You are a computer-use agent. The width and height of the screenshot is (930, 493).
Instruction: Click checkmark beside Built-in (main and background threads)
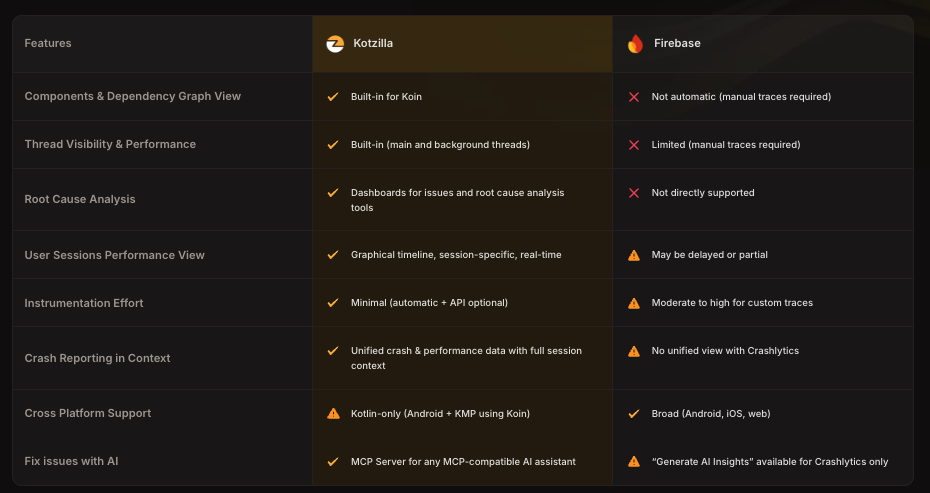click(333, 144)
